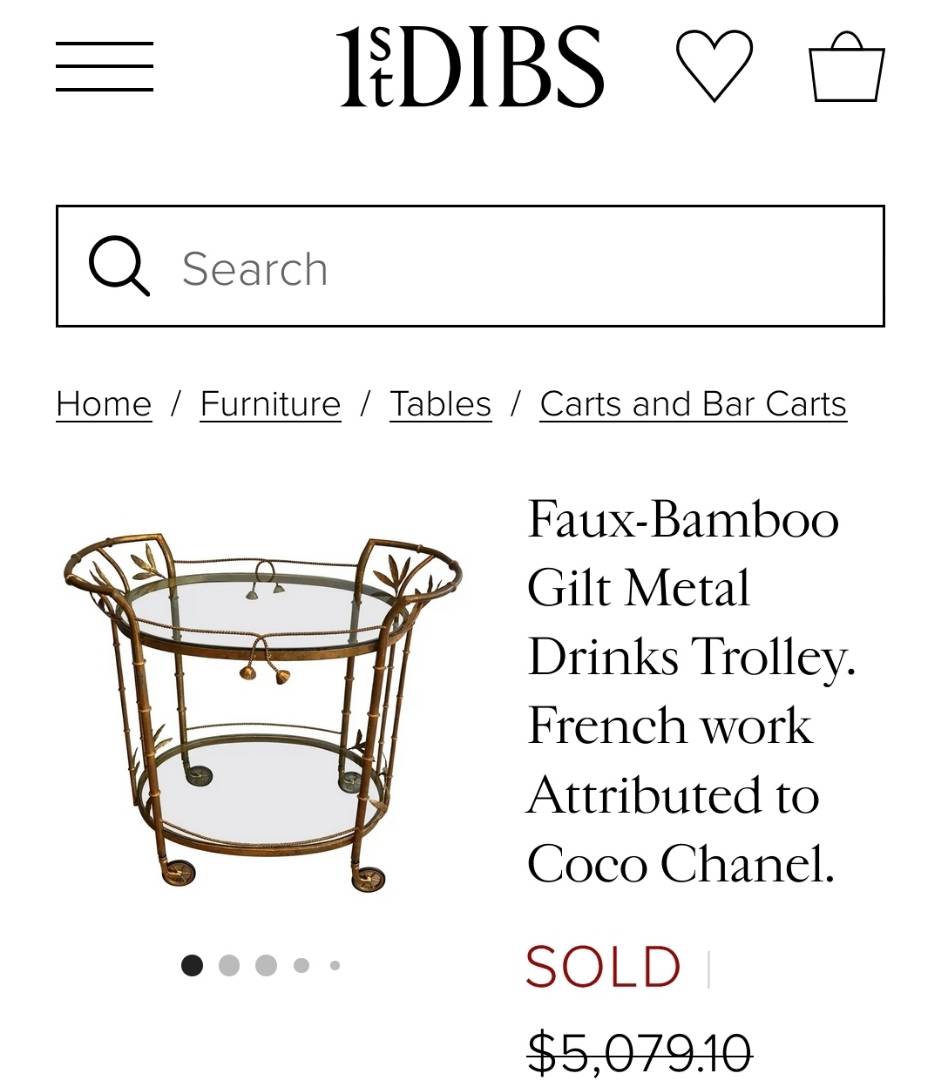The height and width of the screenshot is (1080, 941).
Task: Click the crossed-out $5,079.10 price
Action: pos(639,1052)
